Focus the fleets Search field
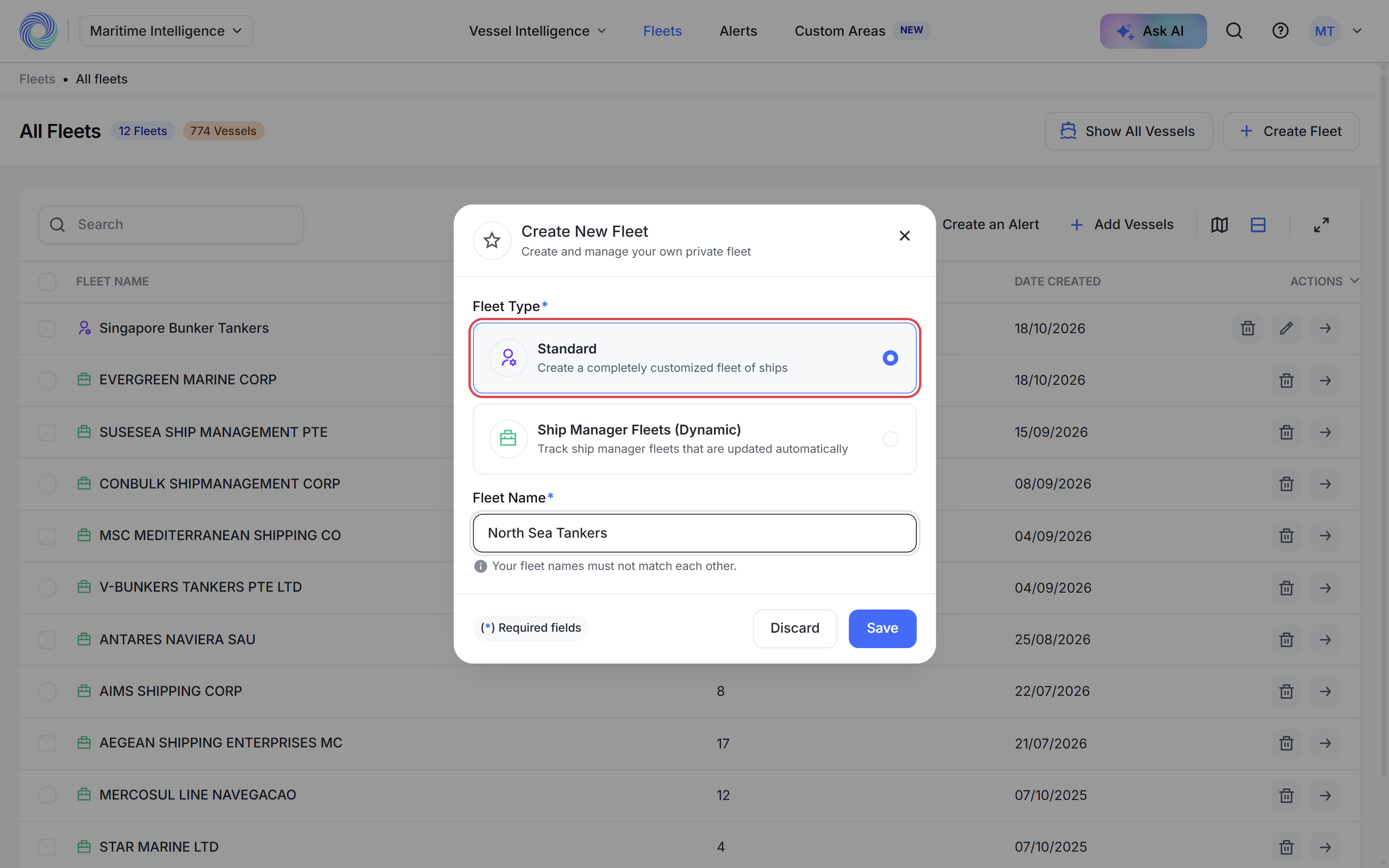The width and height of the screenshot is (1389, 868). click(171, 224)
